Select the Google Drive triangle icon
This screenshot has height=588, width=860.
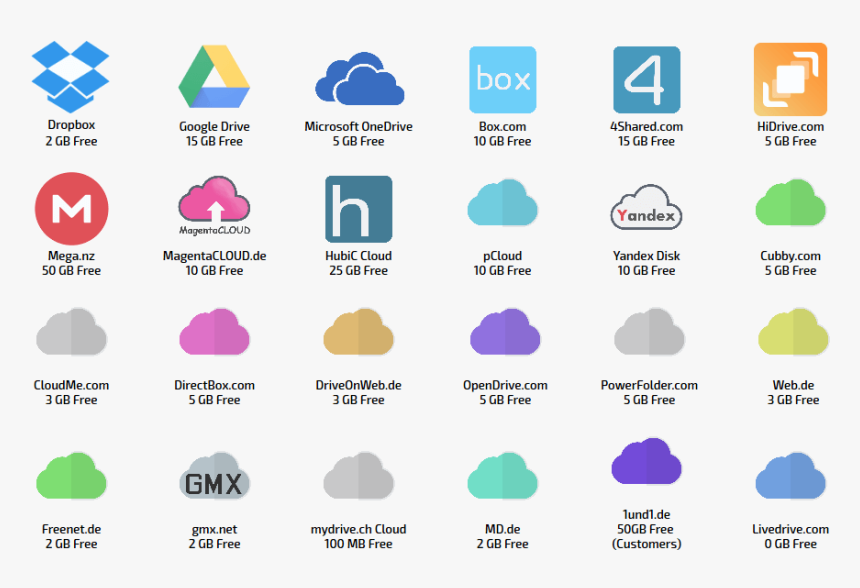coord(214,76)
